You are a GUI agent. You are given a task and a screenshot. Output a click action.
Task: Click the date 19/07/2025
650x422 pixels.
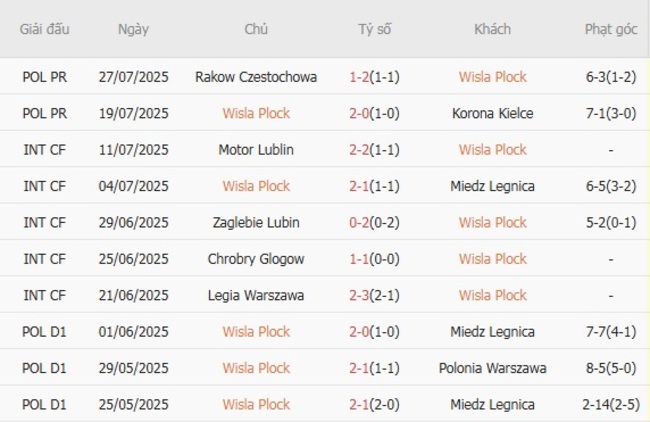pyautogui.click(x=133, y=113)
